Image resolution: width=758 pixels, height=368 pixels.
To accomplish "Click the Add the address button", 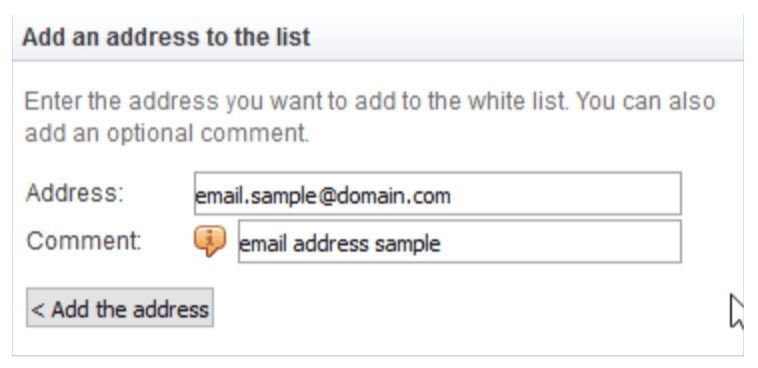I will pos(120,308).
